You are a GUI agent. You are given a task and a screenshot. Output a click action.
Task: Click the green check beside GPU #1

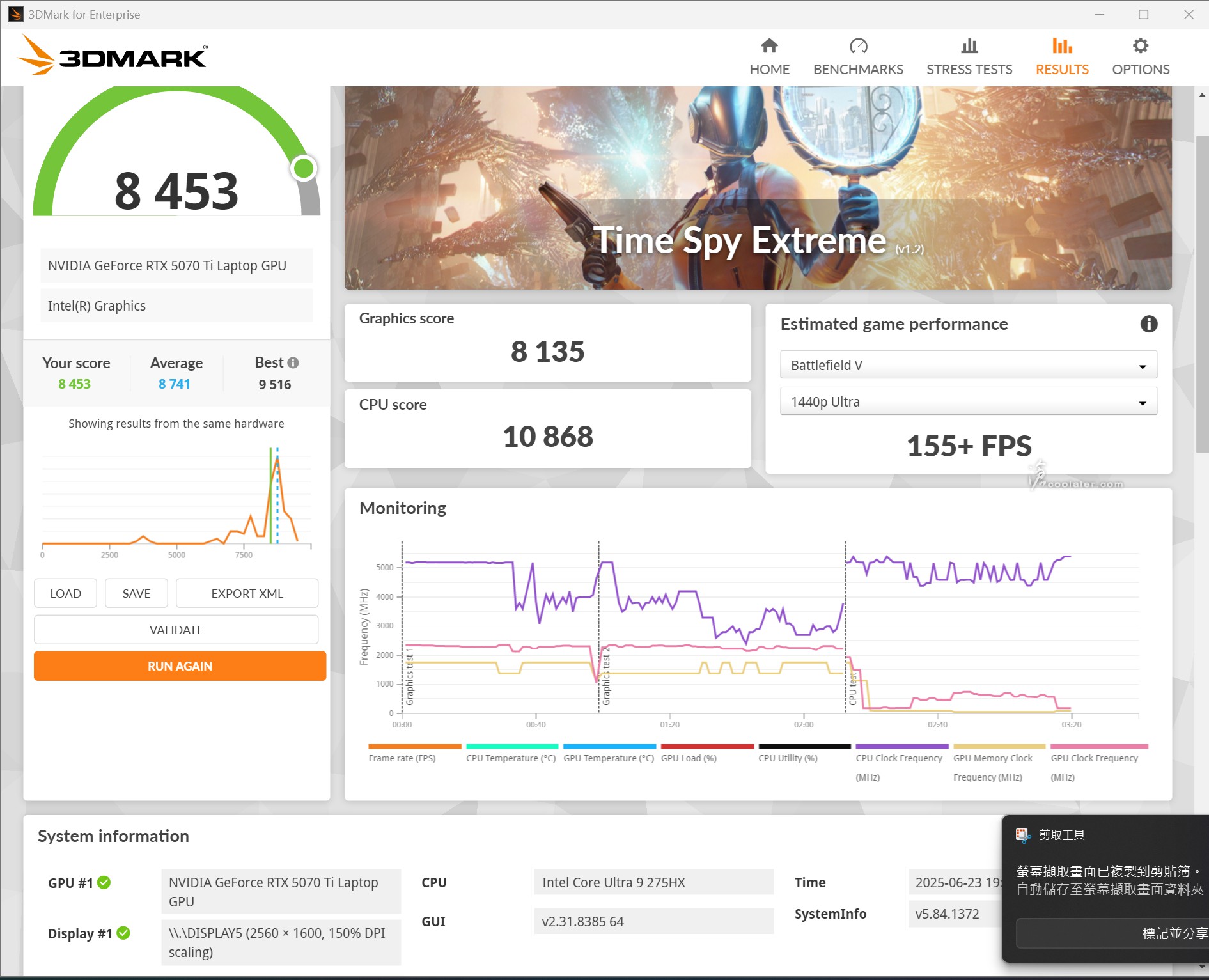pos(104,882)
